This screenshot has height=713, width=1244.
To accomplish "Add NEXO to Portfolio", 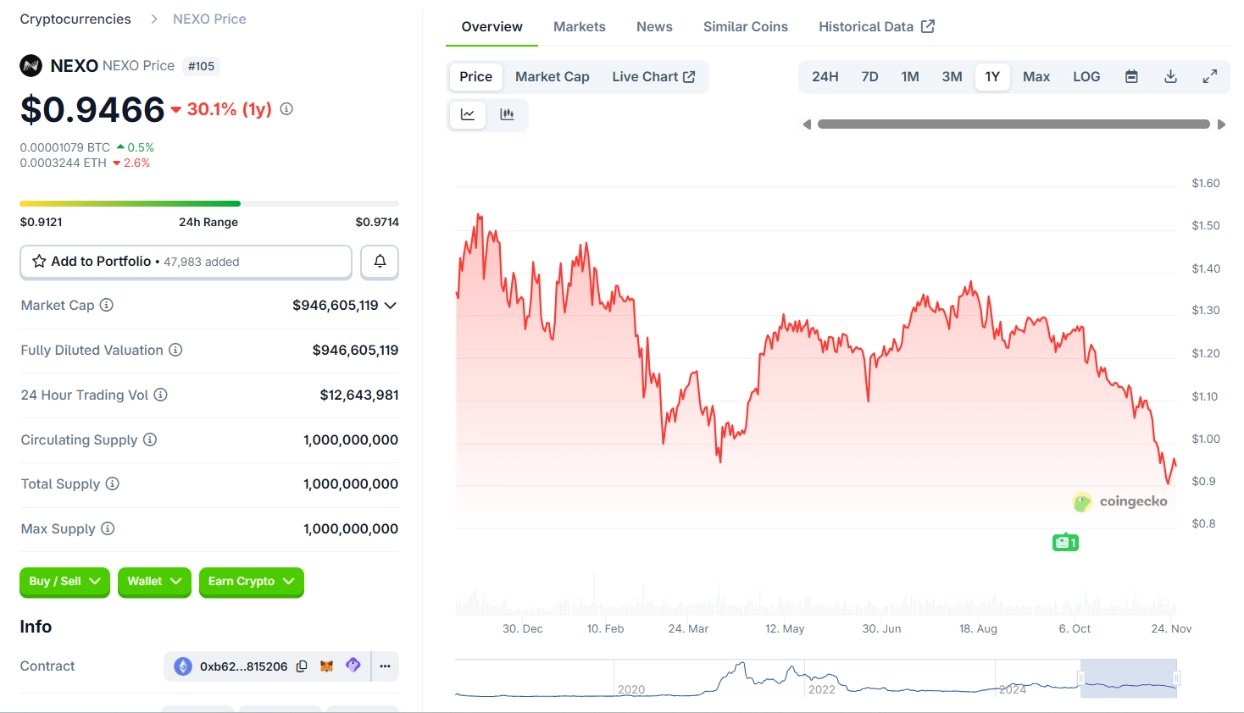I will click(x=185, y=261).
